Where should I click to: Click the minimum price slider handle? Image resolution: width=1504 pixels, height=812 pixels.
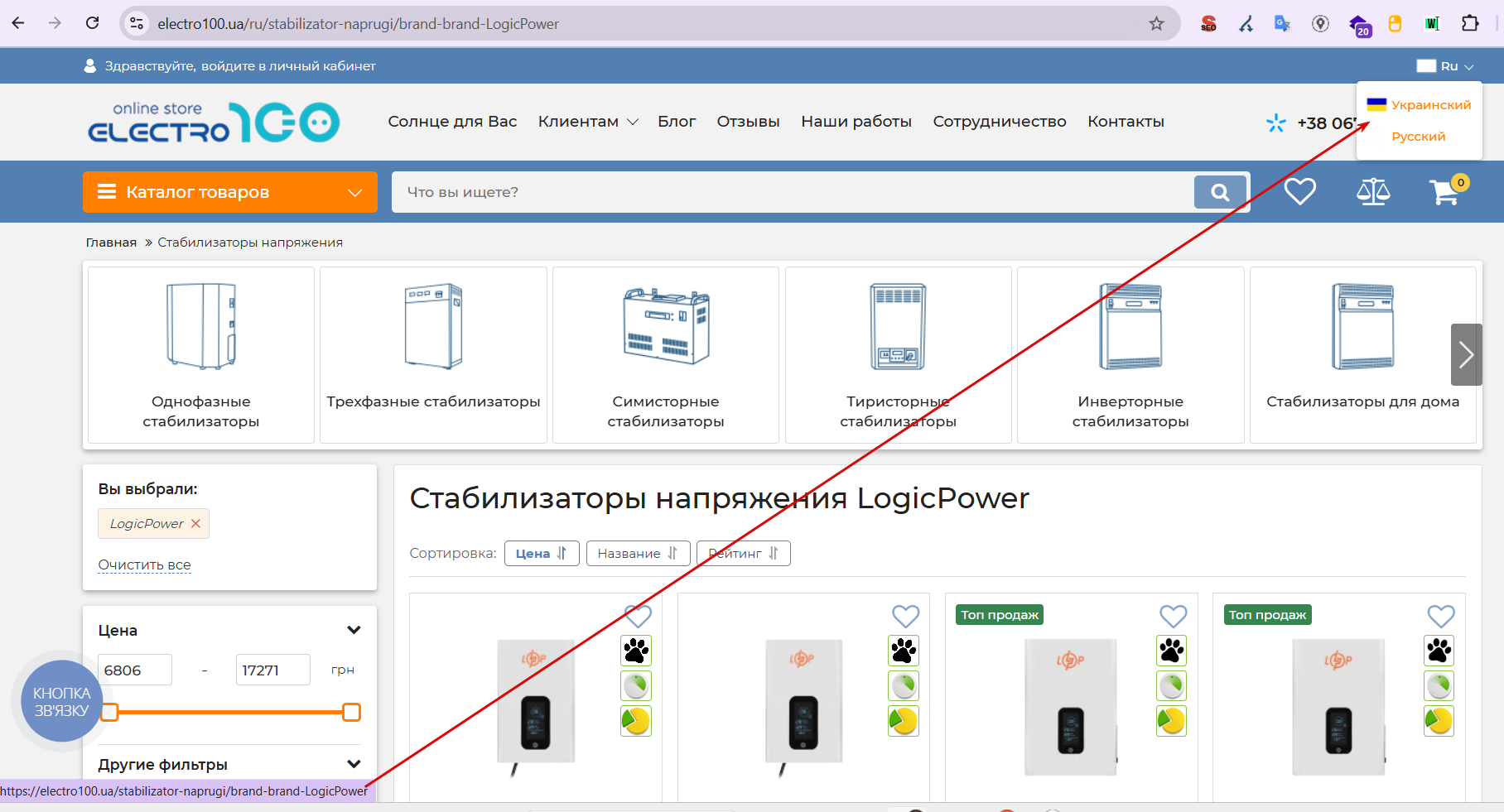pos(109,712)
